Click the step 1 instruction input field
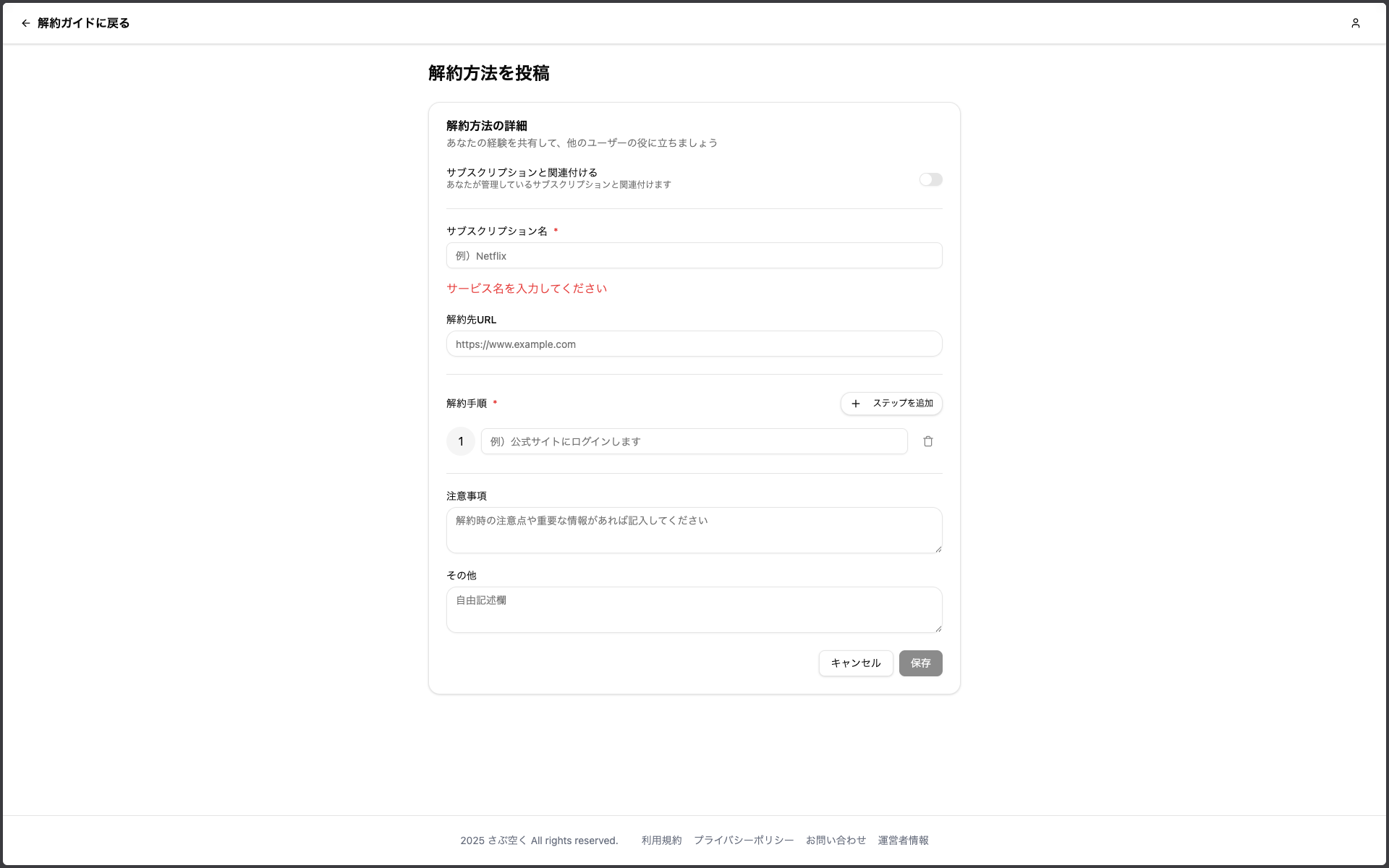This screenshot has width=1389, height=868. [693, 441]
